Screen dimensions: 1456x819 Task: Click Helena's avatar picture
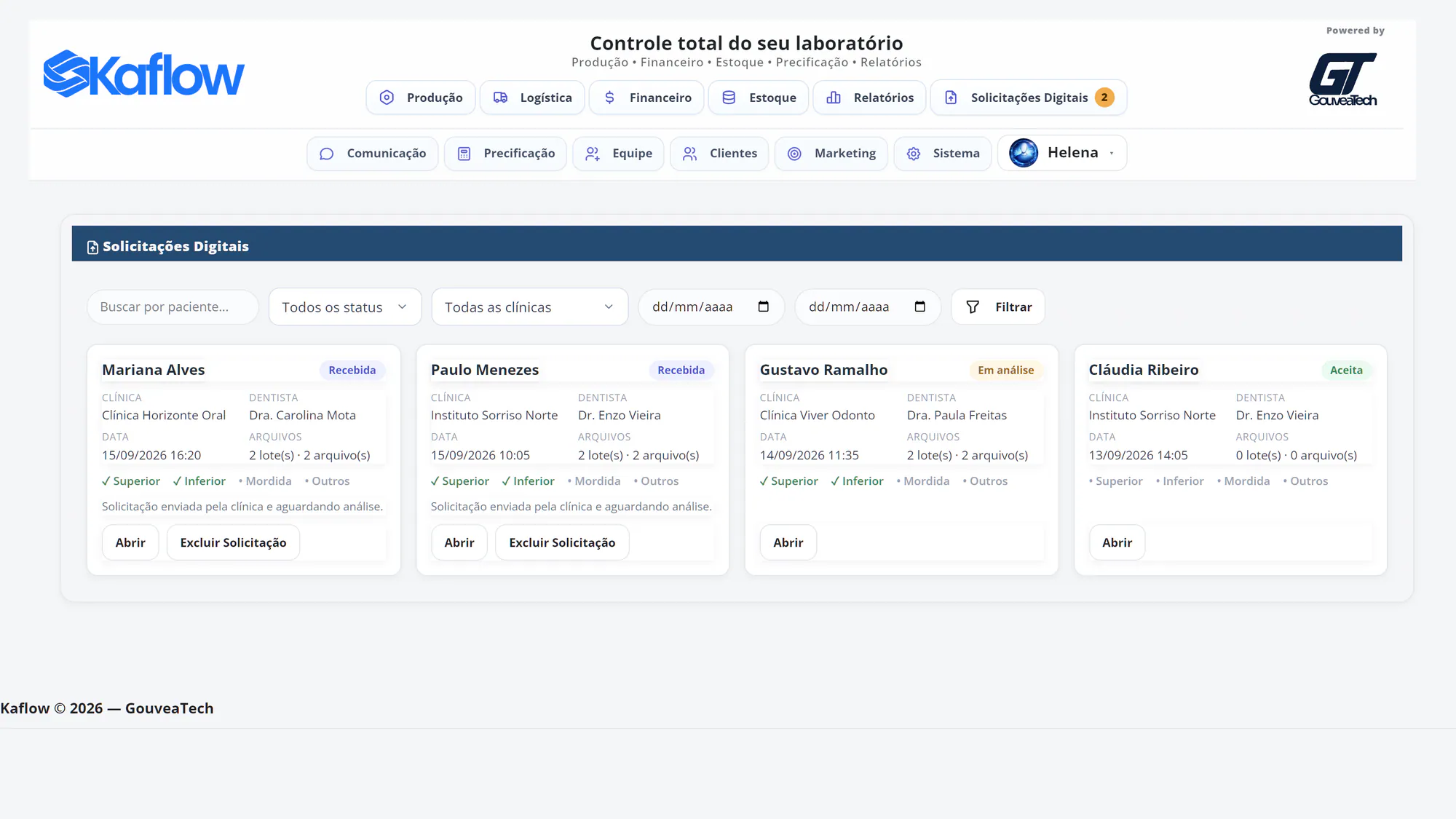coord(1024,153)
